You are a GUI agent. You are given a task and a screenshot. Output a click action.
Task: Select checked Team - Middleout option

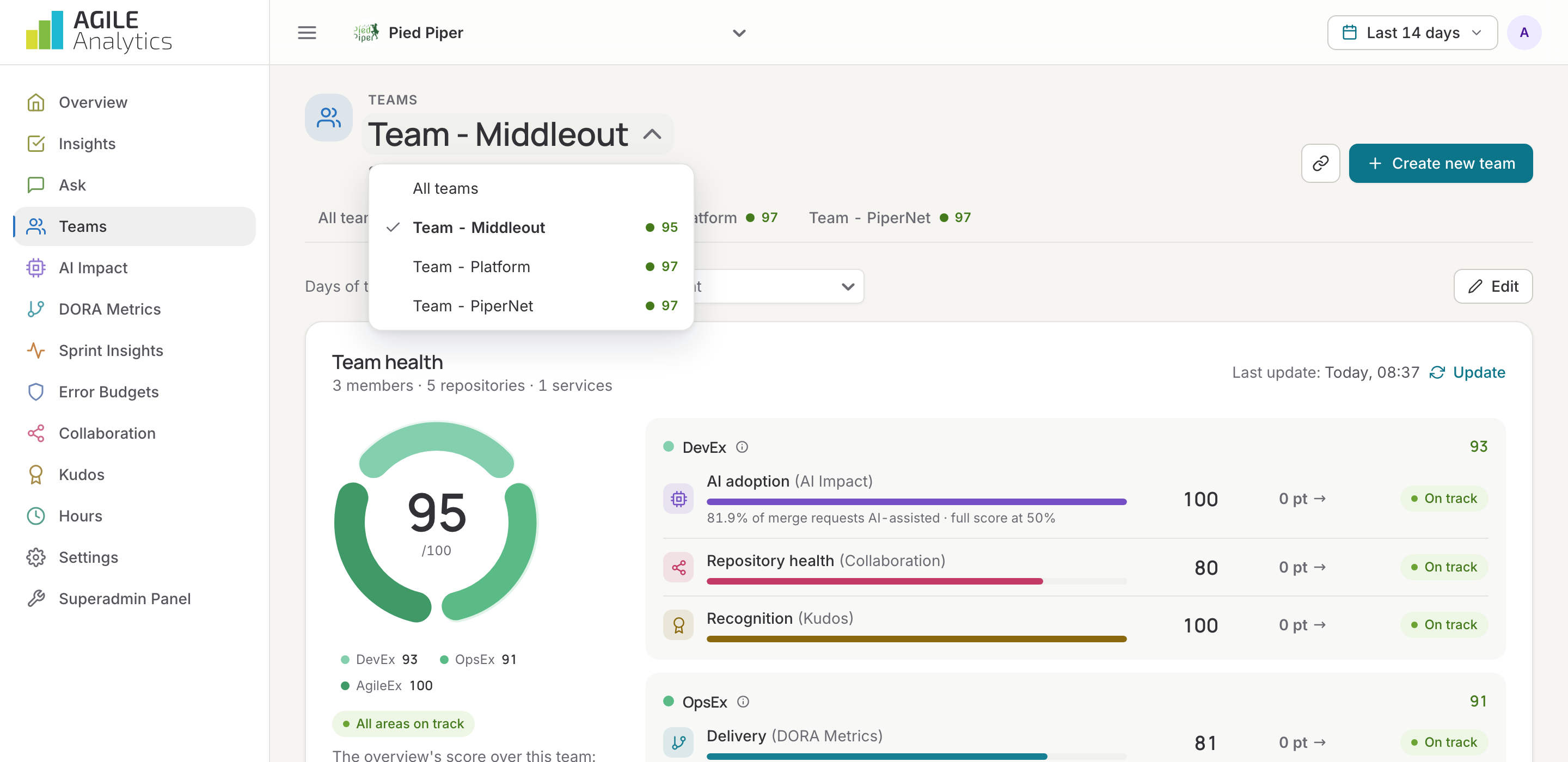531,227
